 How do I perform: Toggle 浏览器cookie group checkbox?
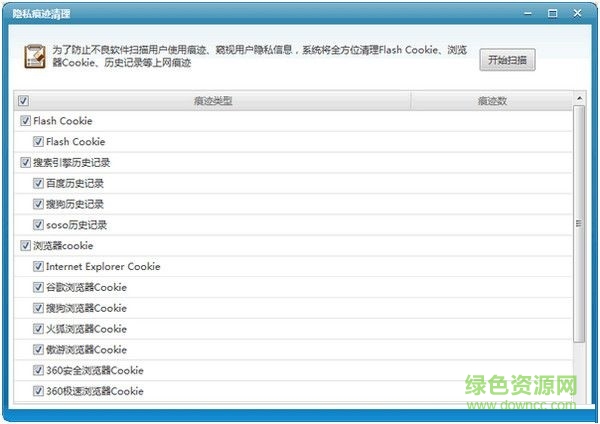tap(25, 246)
